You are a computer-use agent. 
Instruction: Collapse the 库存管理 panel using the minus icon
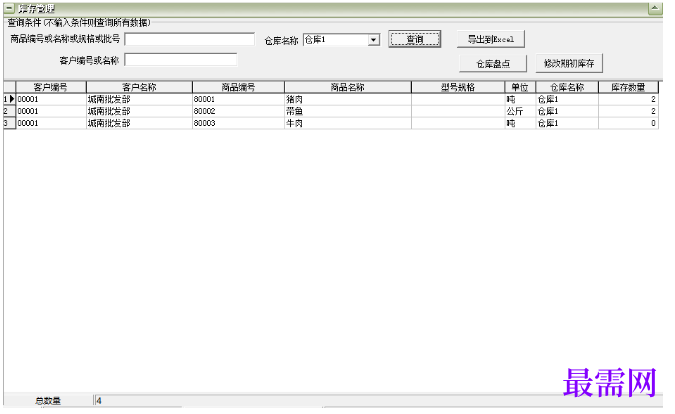click(x=9, y=8)
